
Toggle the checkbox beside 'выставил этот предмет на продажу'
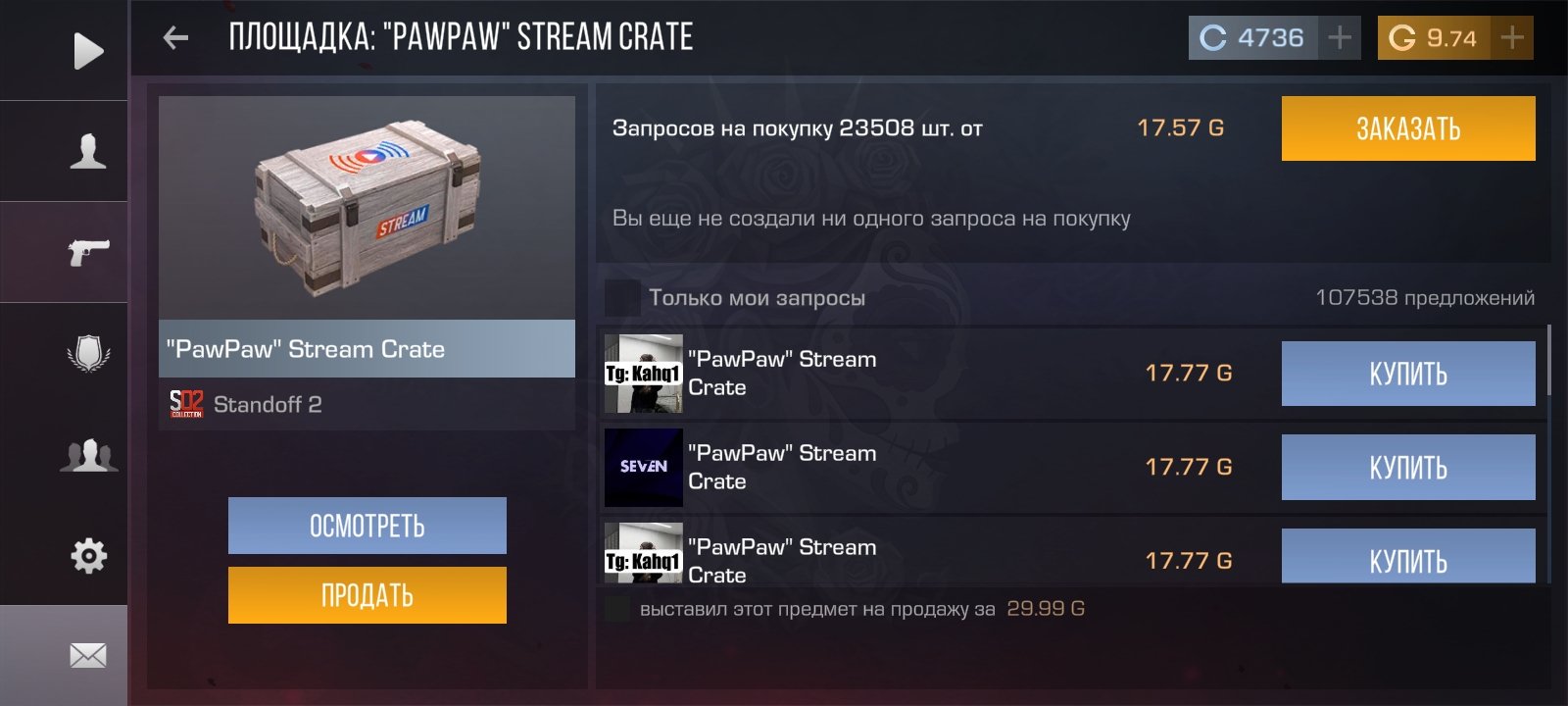point(617,609)
